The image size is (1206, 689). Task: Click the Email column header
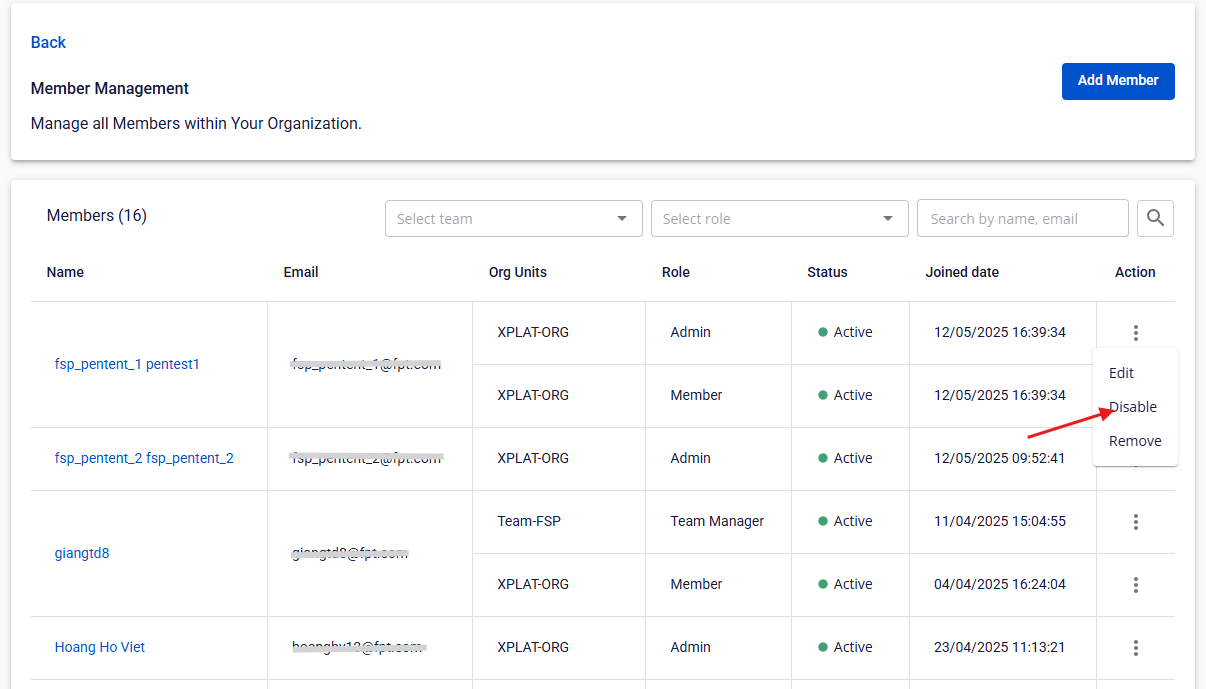pos(301,272)
